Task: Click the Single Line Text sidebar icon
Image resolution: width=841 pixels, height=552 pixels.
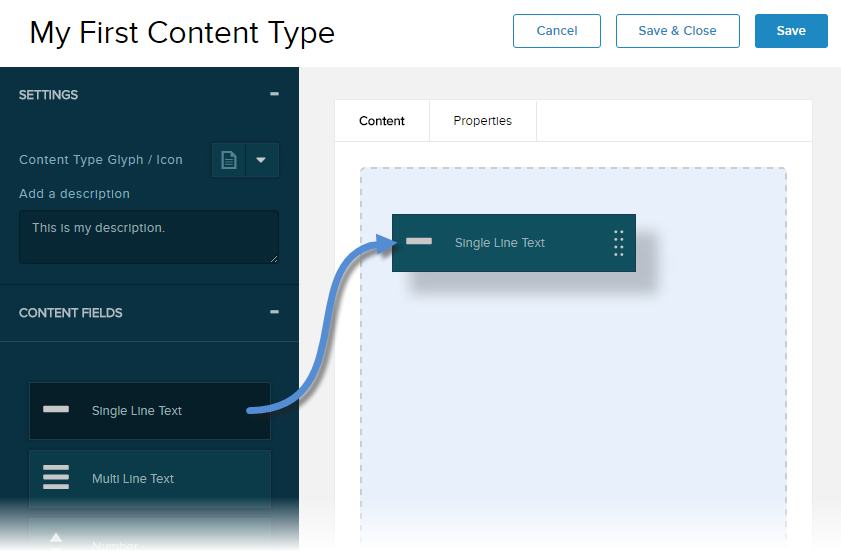Action: (56, 410)
